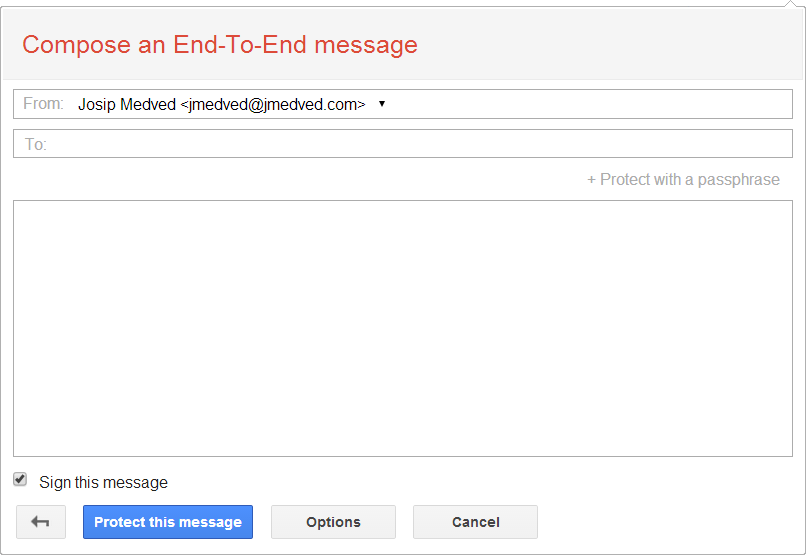Click the plus sign before Protect with passphrase

point(591,180)
